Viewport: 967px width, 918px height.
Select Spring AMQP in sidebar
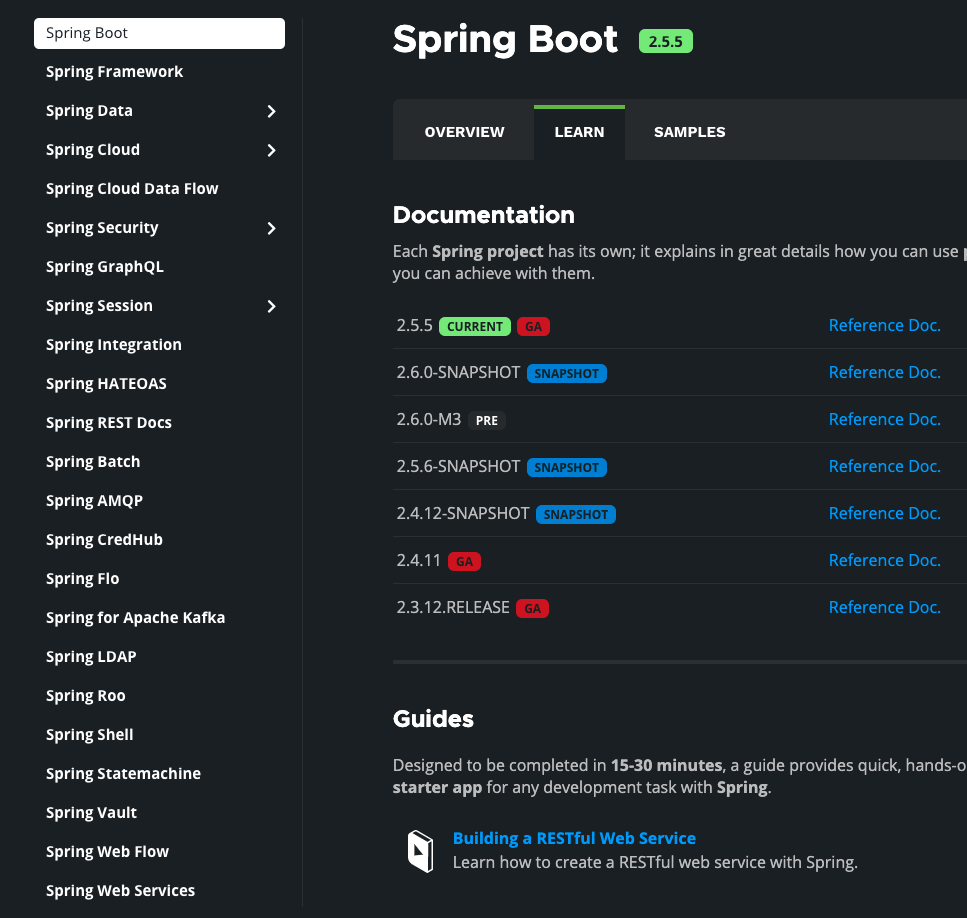tap(94, 501)
